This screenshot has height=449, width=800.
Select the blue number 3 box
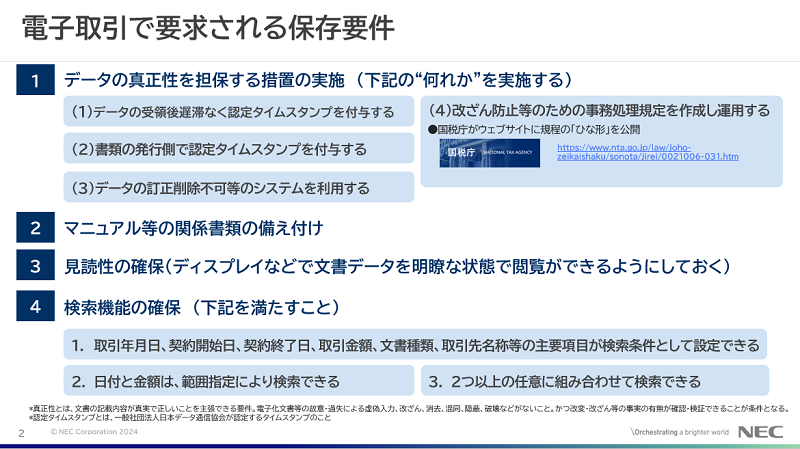(x=34, y=266)
